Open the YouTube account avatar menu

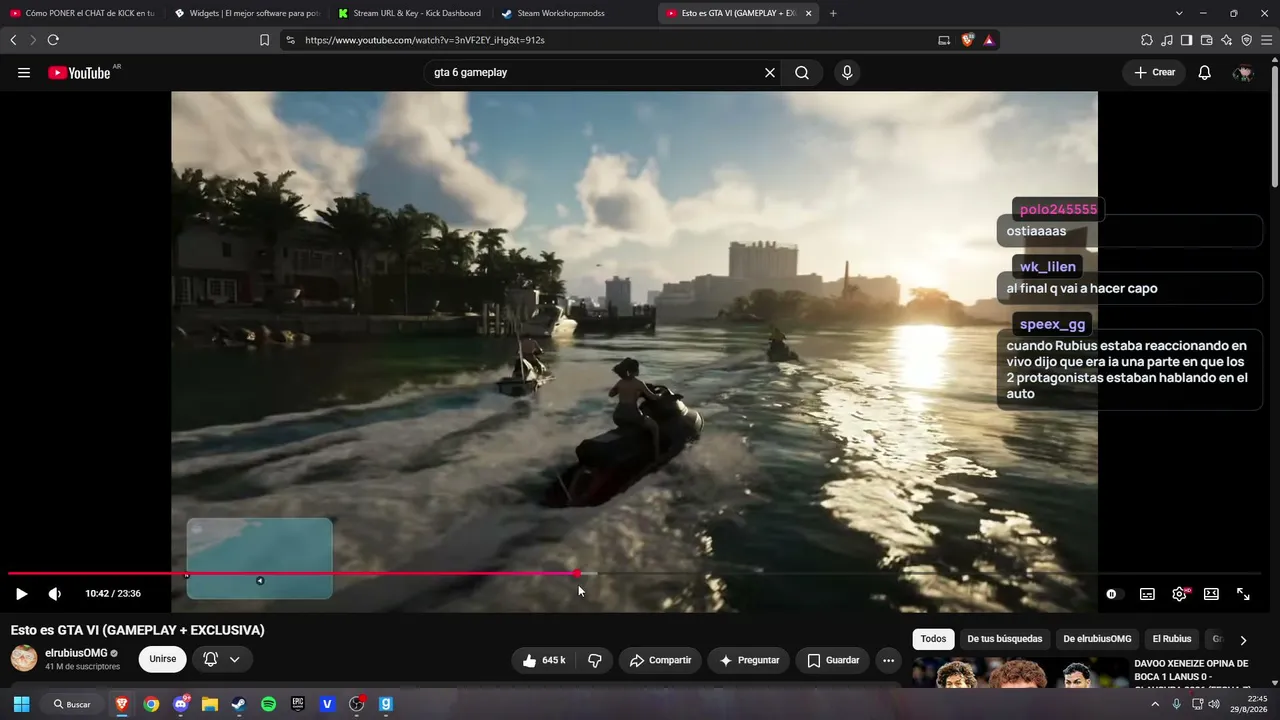(1243, 73)
